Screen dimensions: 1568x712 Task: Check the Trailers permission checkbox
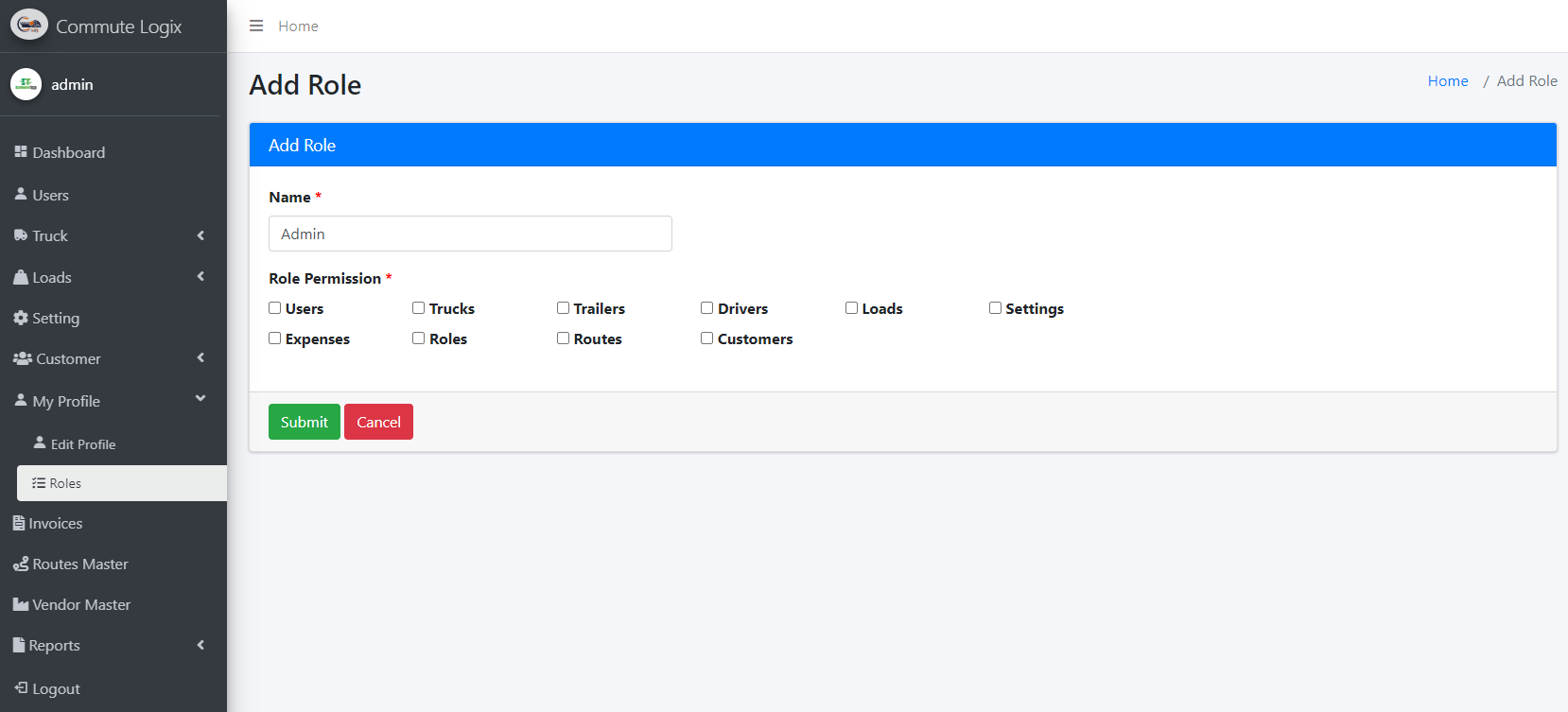pos(563,308)
